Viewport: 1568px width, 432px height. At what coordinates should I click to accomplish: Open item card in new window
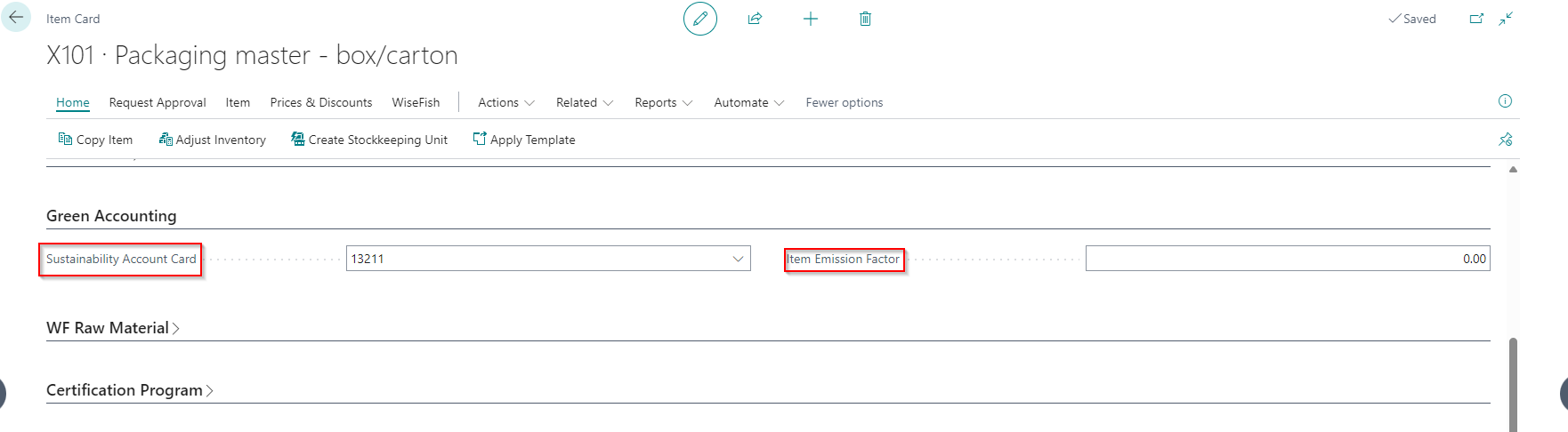coord(1476,19)
